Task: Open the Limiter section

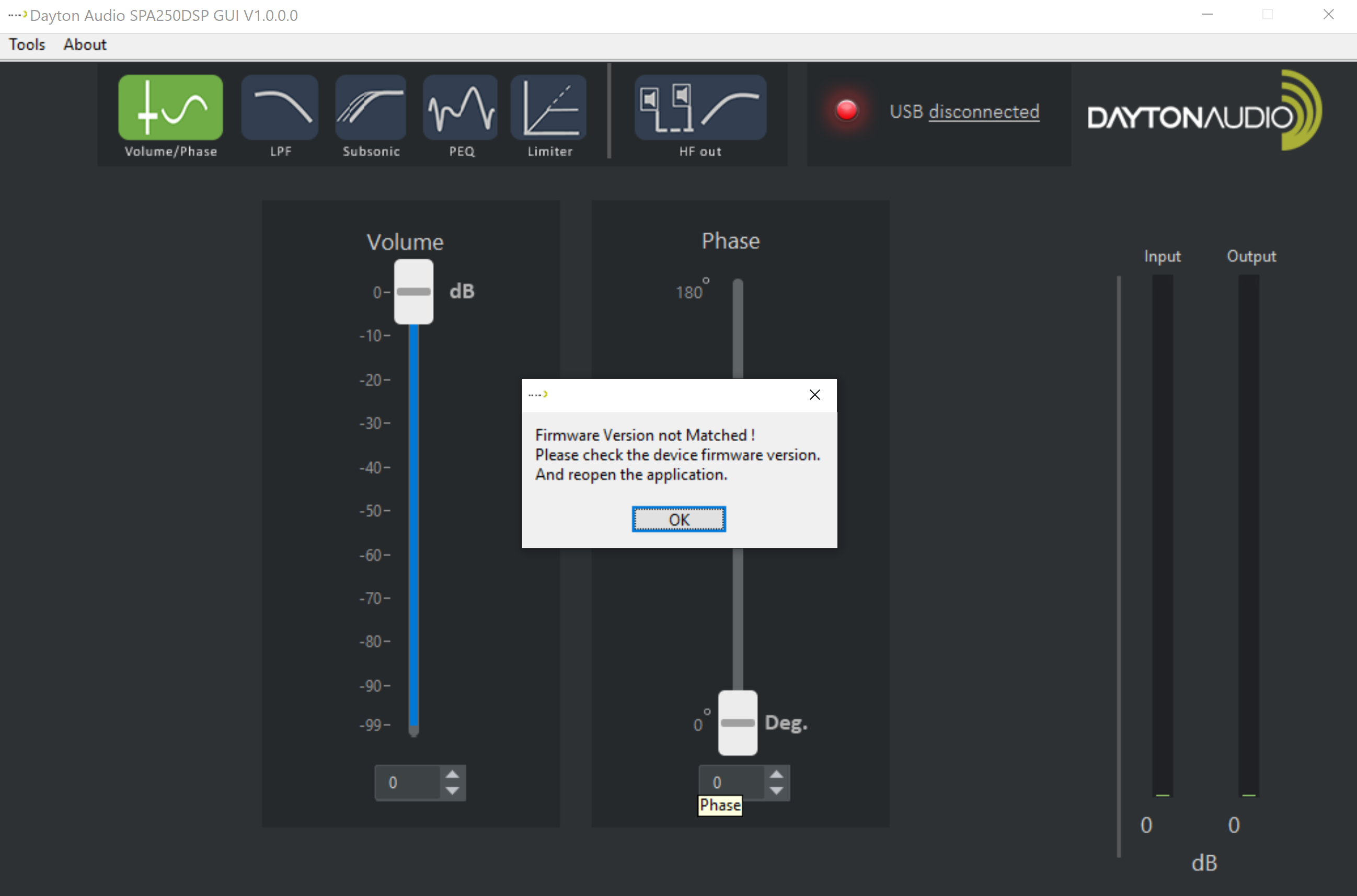Action: (x=549, y=108)
